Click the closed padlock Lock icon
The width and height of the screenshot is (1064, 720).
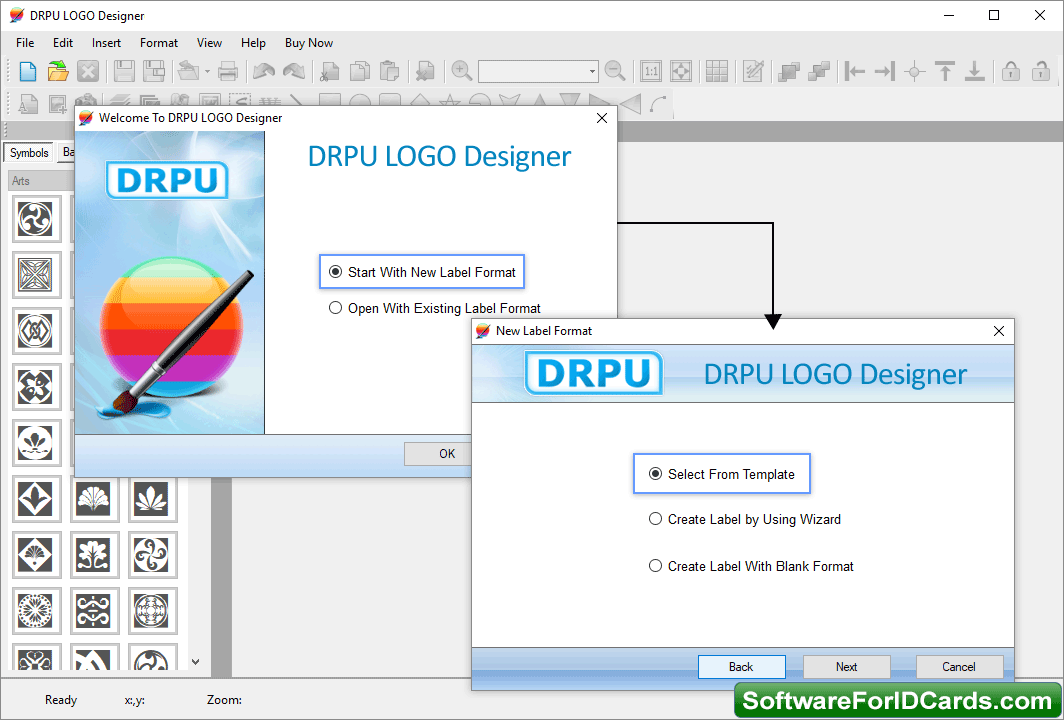pyautogui.click(x=1010, y=71)
